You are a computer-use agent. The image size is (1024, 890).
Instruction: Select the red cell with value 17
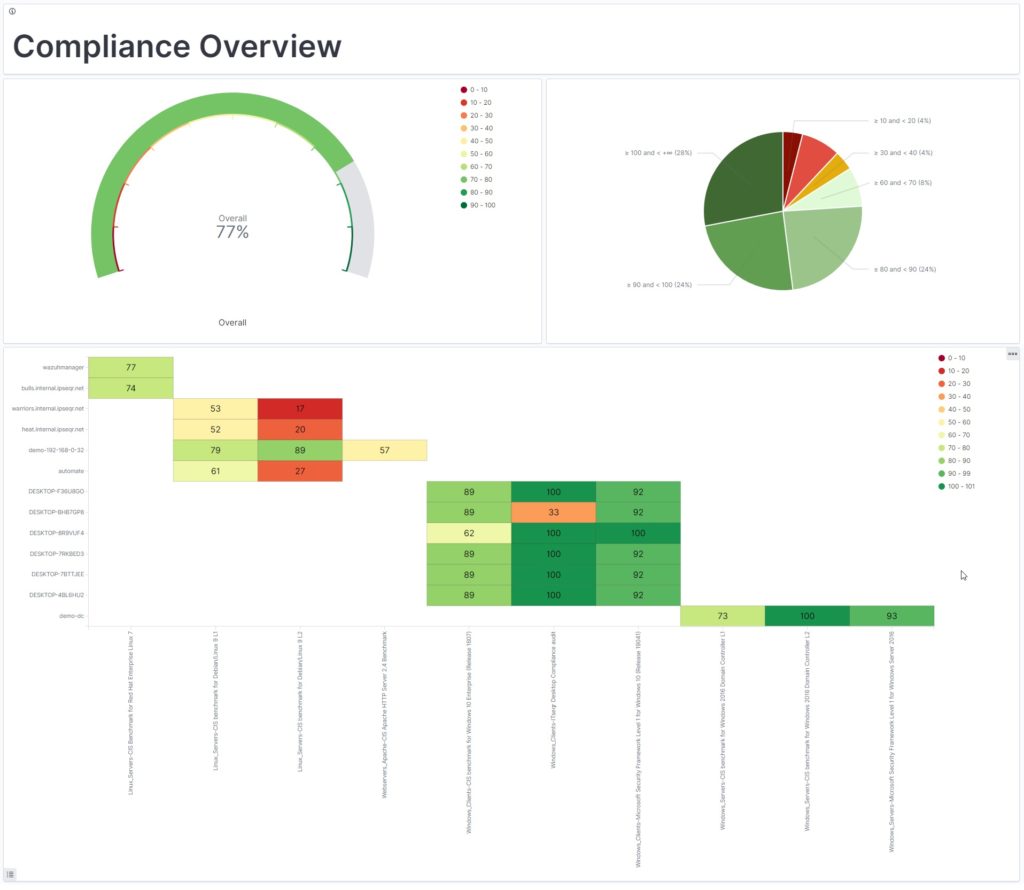click(x=300, y=408)
